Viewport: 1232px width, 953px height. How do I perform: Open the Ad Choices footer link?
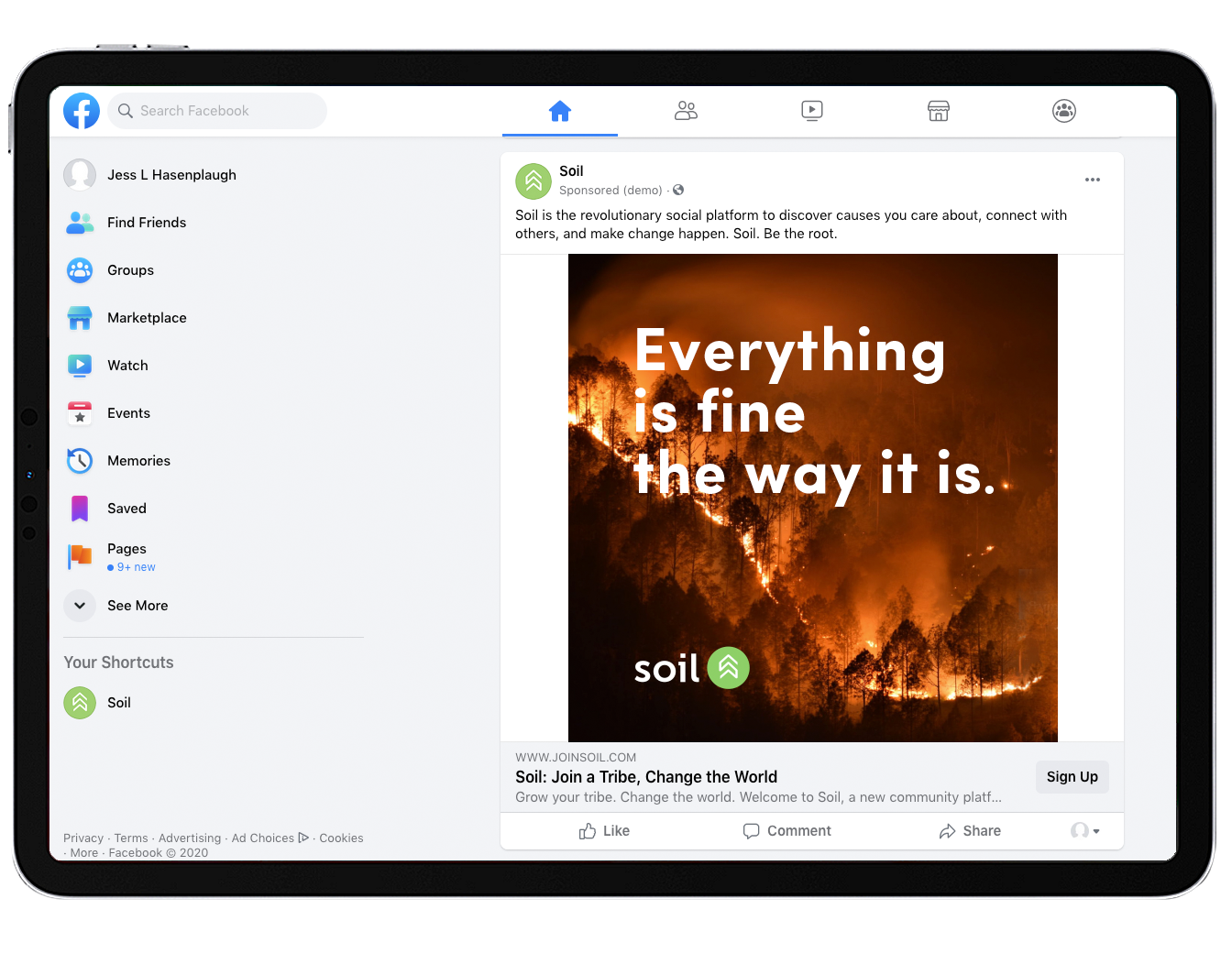(x=270, y=838)
